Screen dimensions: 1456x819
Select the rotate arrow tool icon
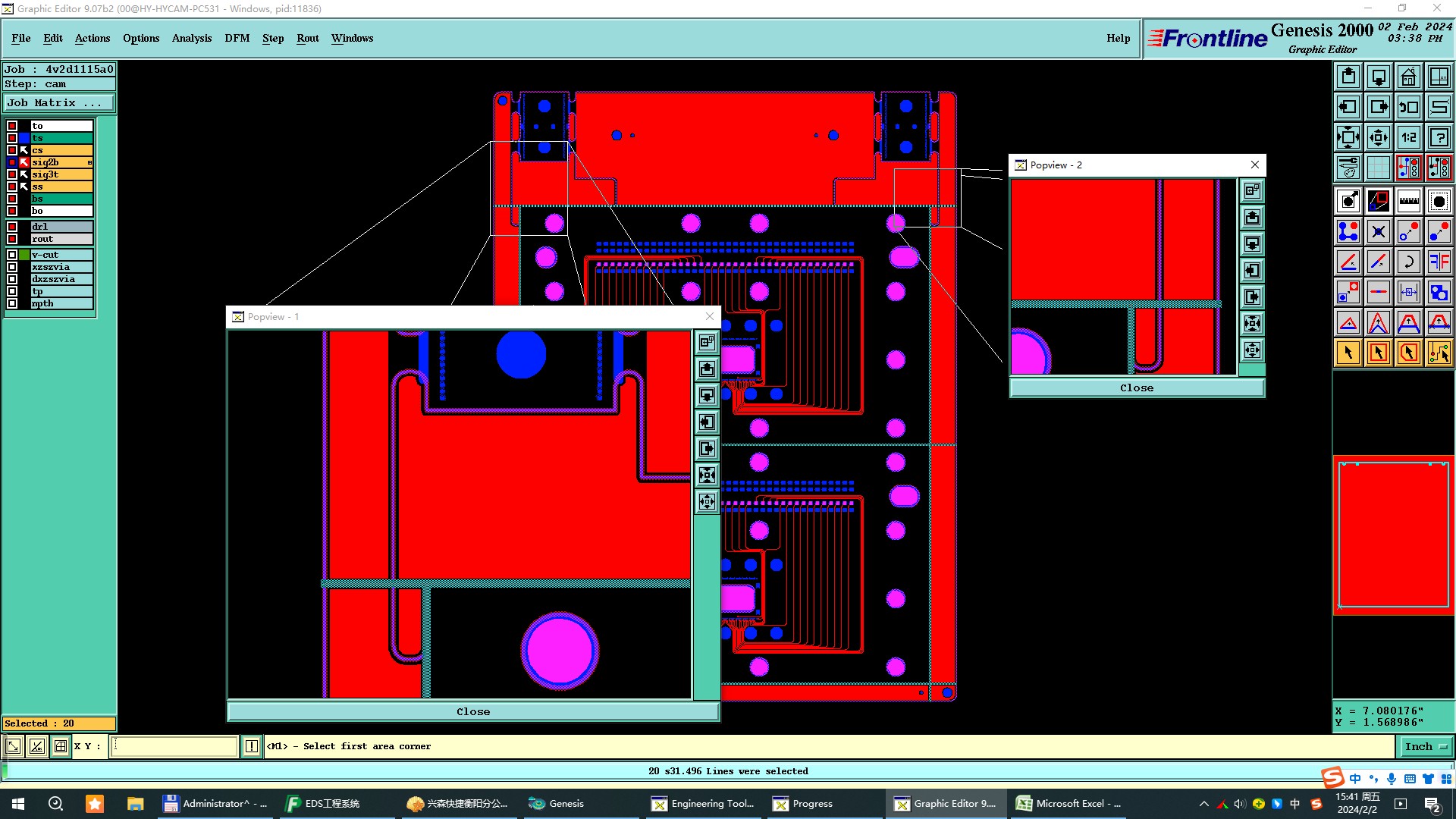[1408, 262]
